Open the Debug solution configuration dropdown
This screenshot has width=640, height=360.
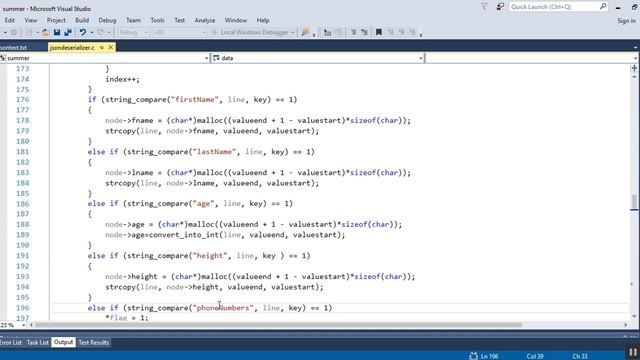tap(133, 32)
